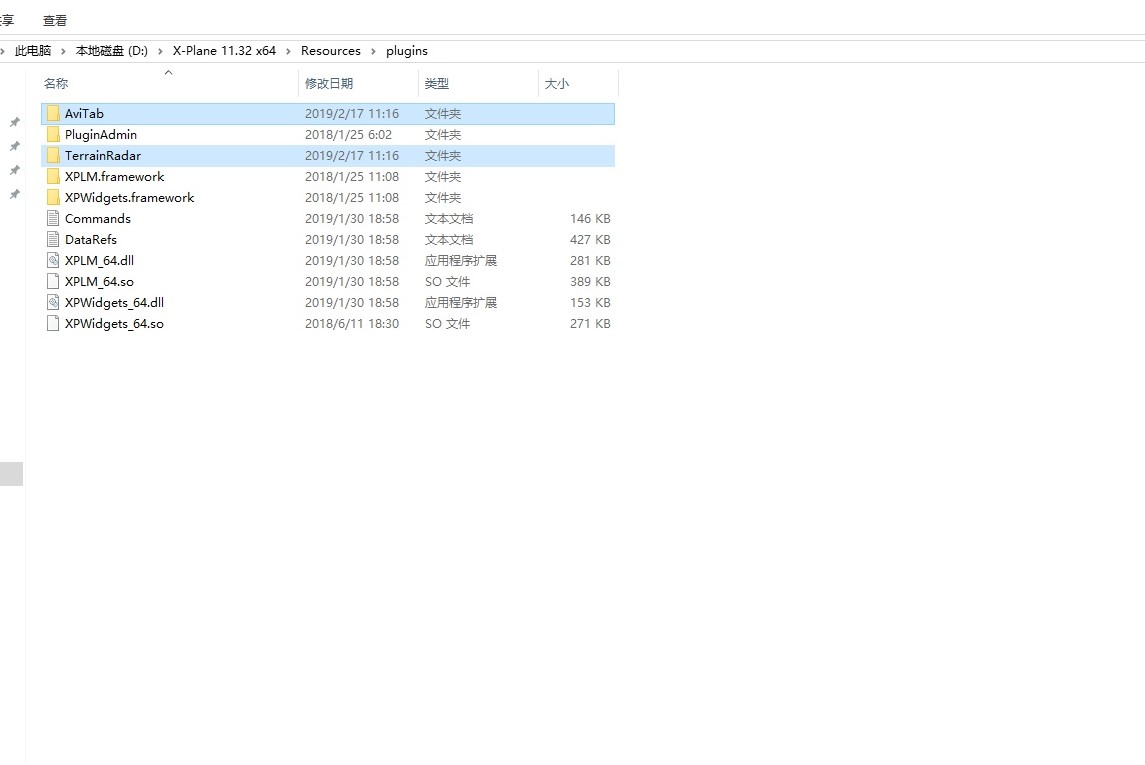Select the TerrainRadar folder name
The height and width of the screenshot is (765, 1145).
[103, 156]
